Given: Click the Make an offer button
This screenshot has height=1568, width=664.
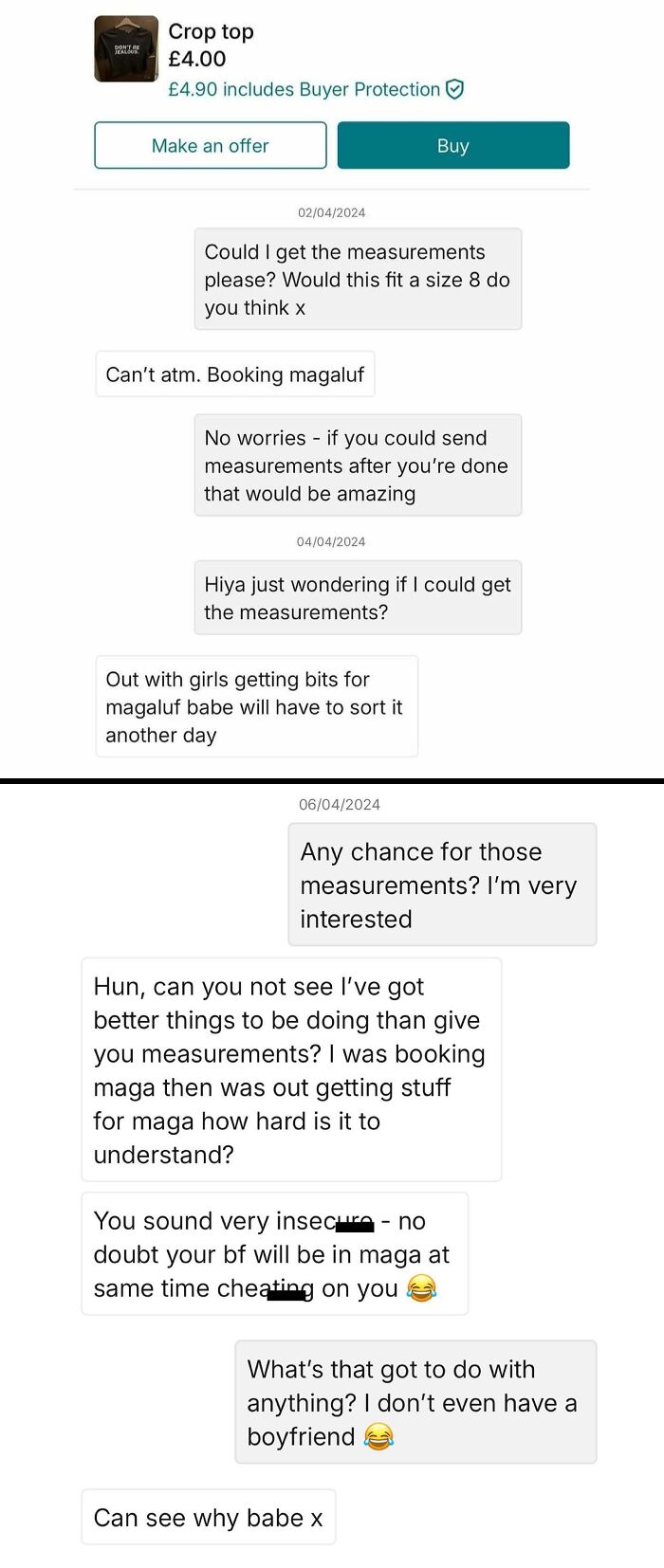Looking at the screenshot, I should pyautogui.click(x=210, y=145).
